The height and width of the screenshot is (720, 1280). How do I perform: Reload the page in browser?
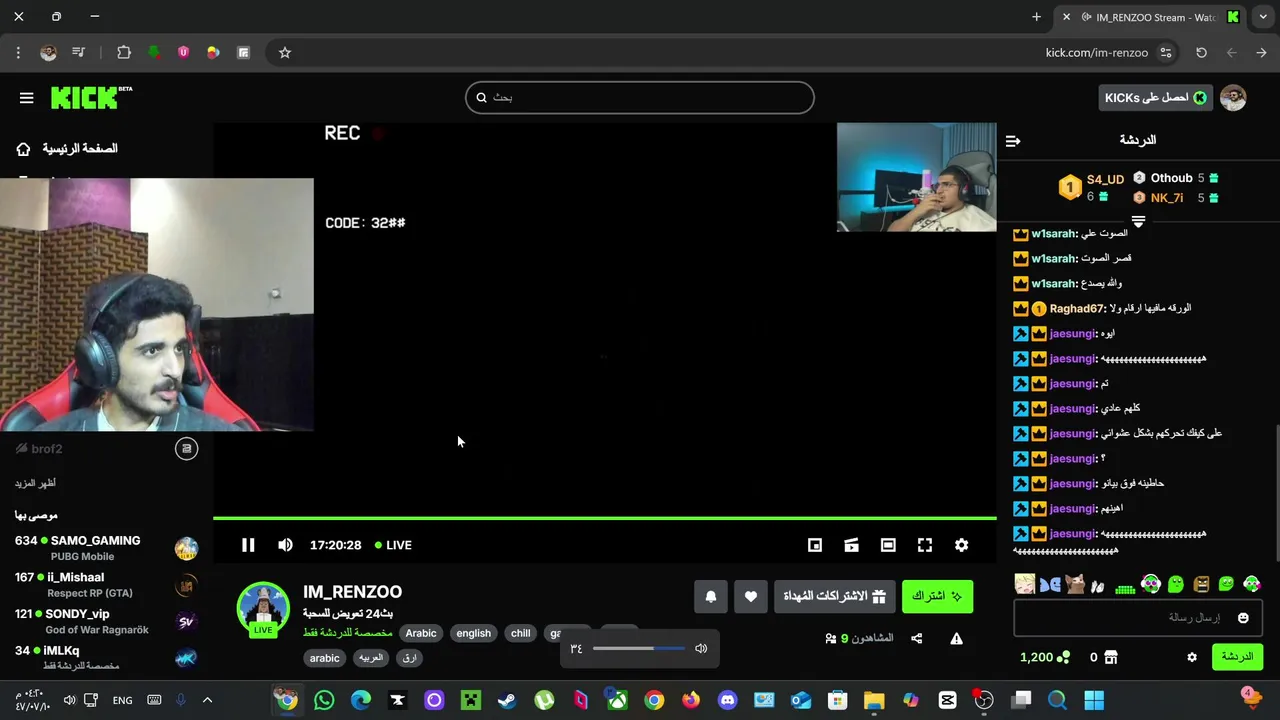click(1201, 53)
